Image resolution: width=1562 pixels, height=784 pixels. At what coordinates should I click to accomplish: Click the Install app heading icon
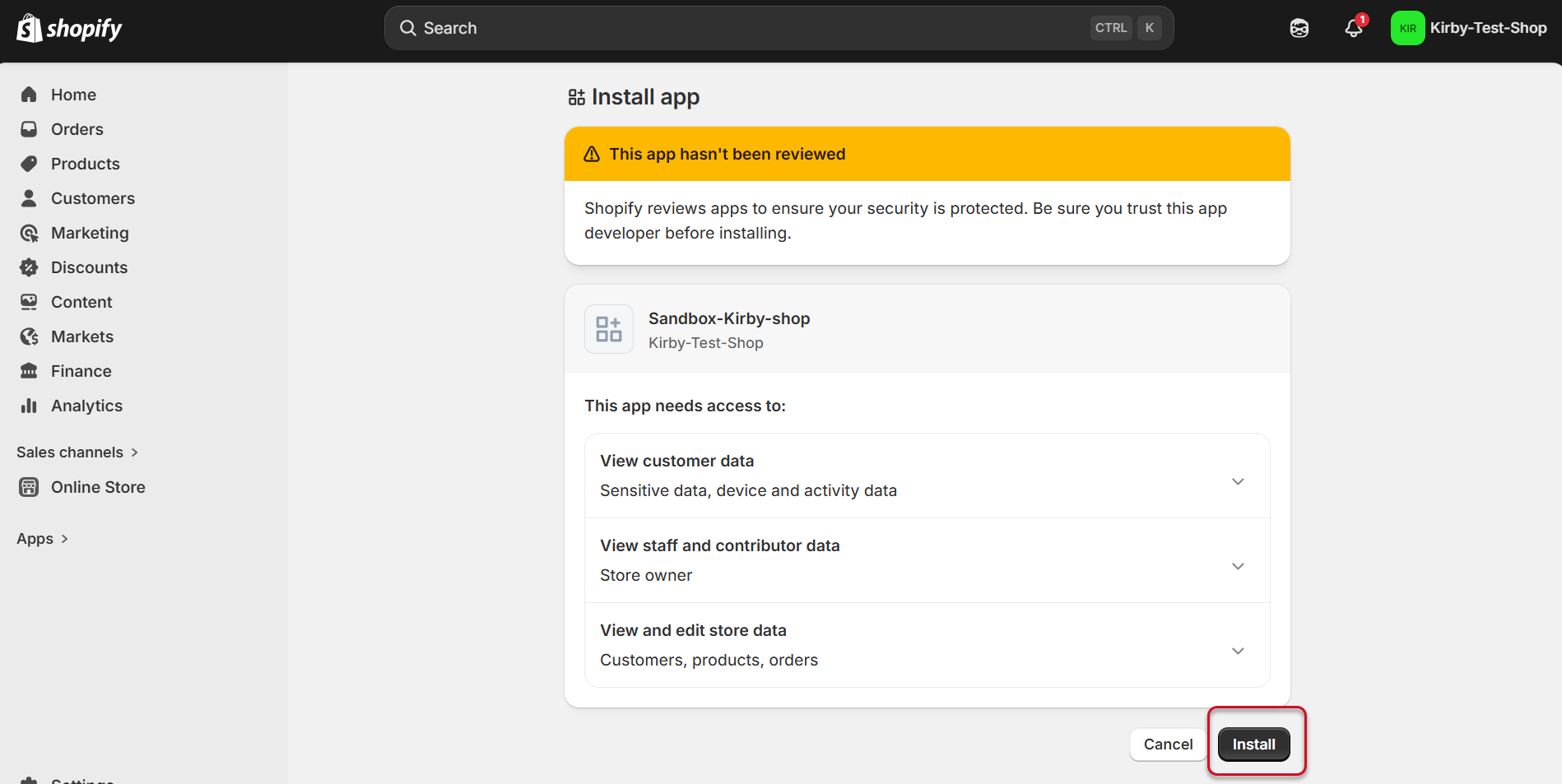click(577, 97)
